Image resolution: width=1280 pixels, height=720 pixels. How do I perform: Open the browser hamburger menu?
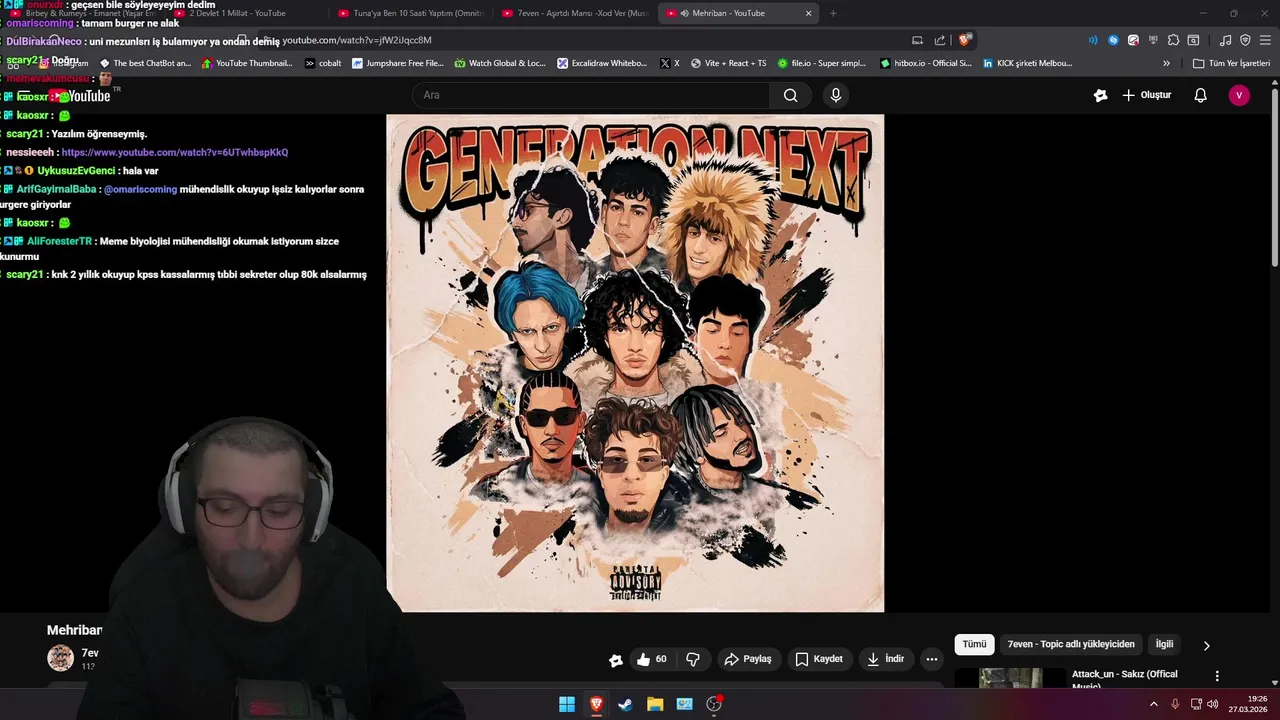coord(1265,40)
